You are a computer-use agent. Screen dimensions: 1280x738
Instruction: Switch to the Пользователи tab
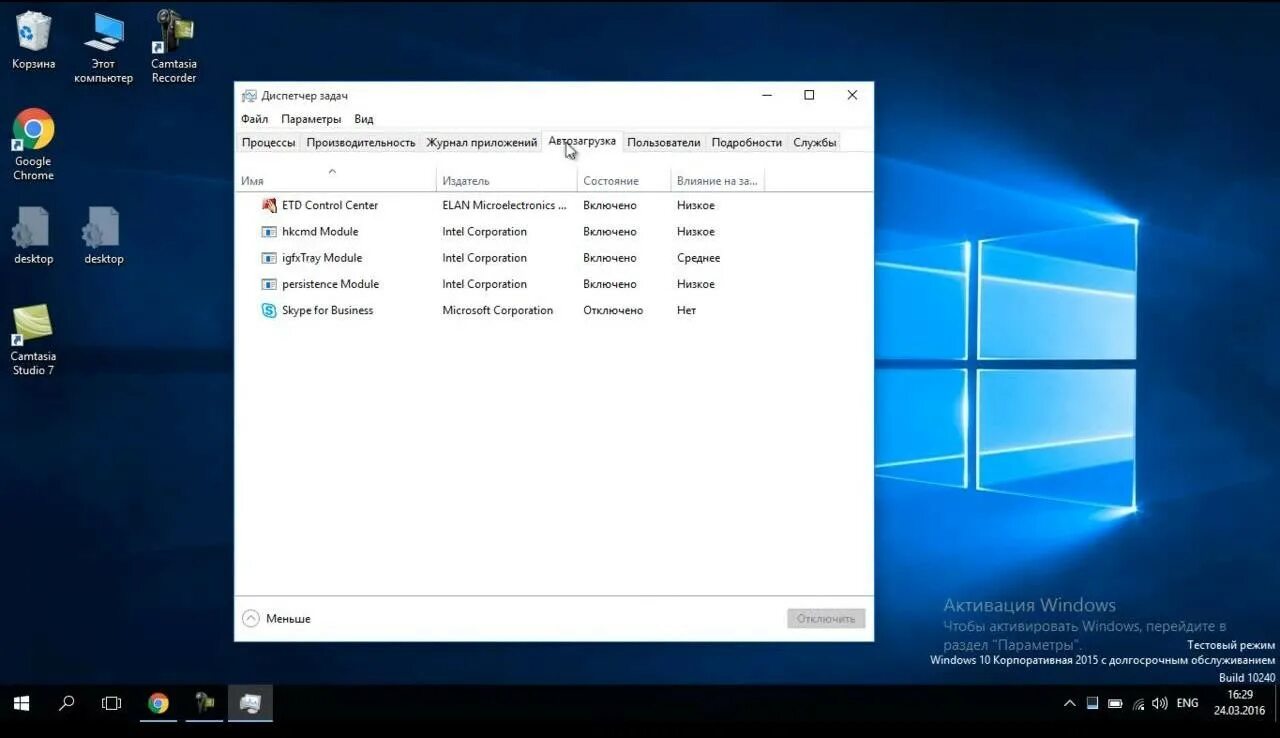(x=663, y=142)
